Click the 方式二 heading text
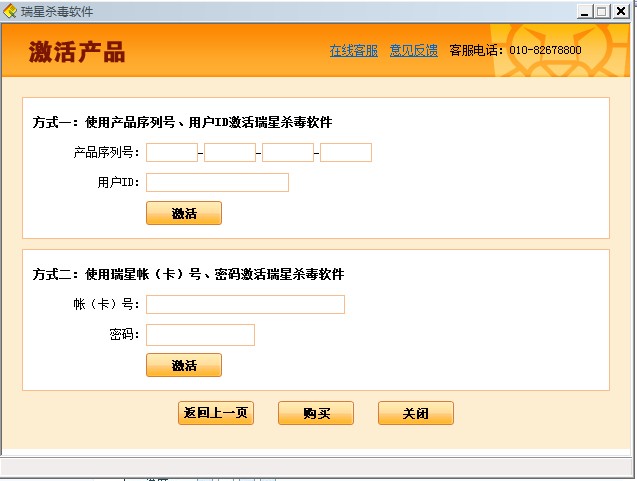 (188, 274)
